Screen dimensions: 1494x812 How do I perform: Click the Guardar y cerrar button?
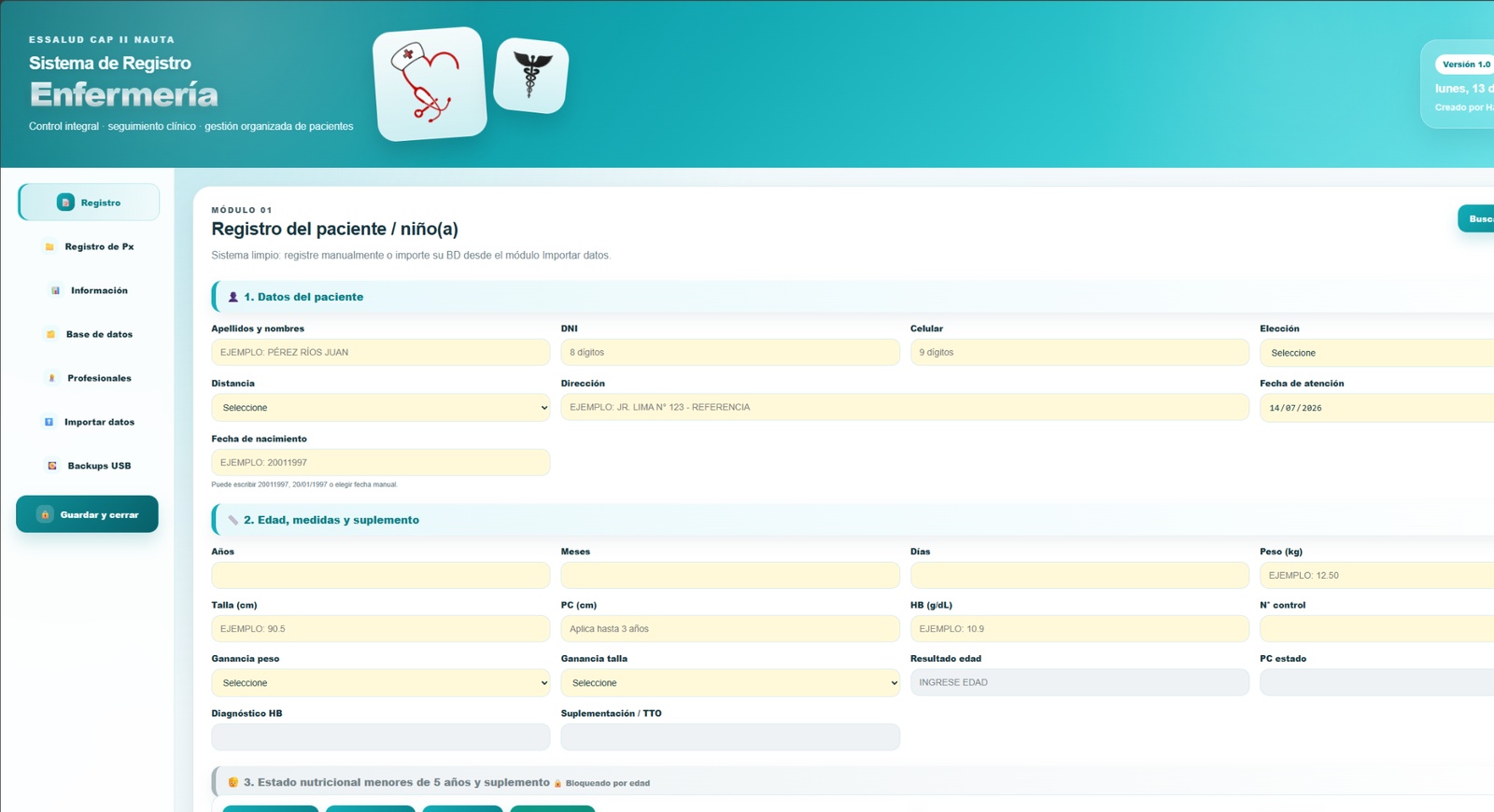87,514
